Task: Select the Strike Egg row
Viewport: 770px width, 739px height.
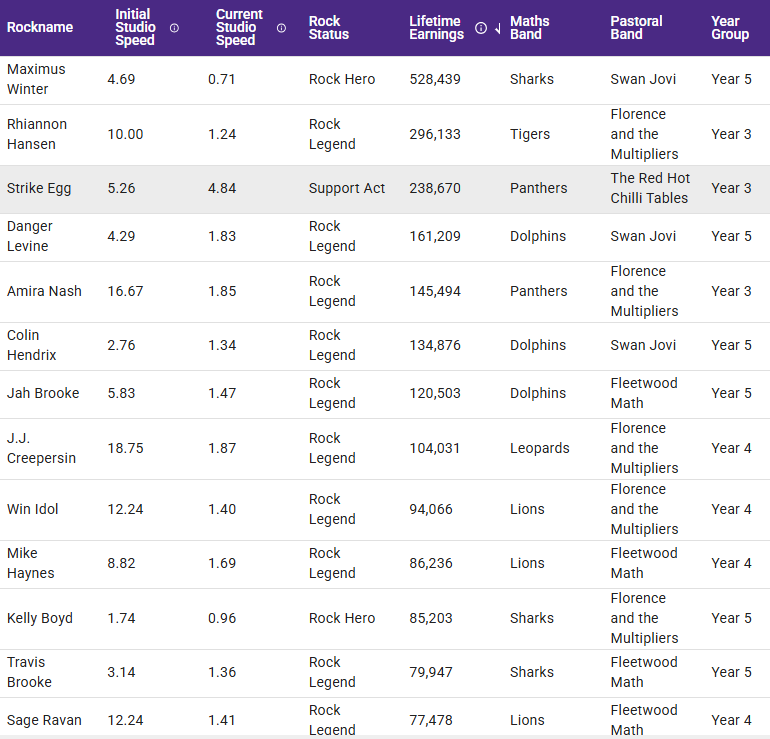Action: [39, 188]
